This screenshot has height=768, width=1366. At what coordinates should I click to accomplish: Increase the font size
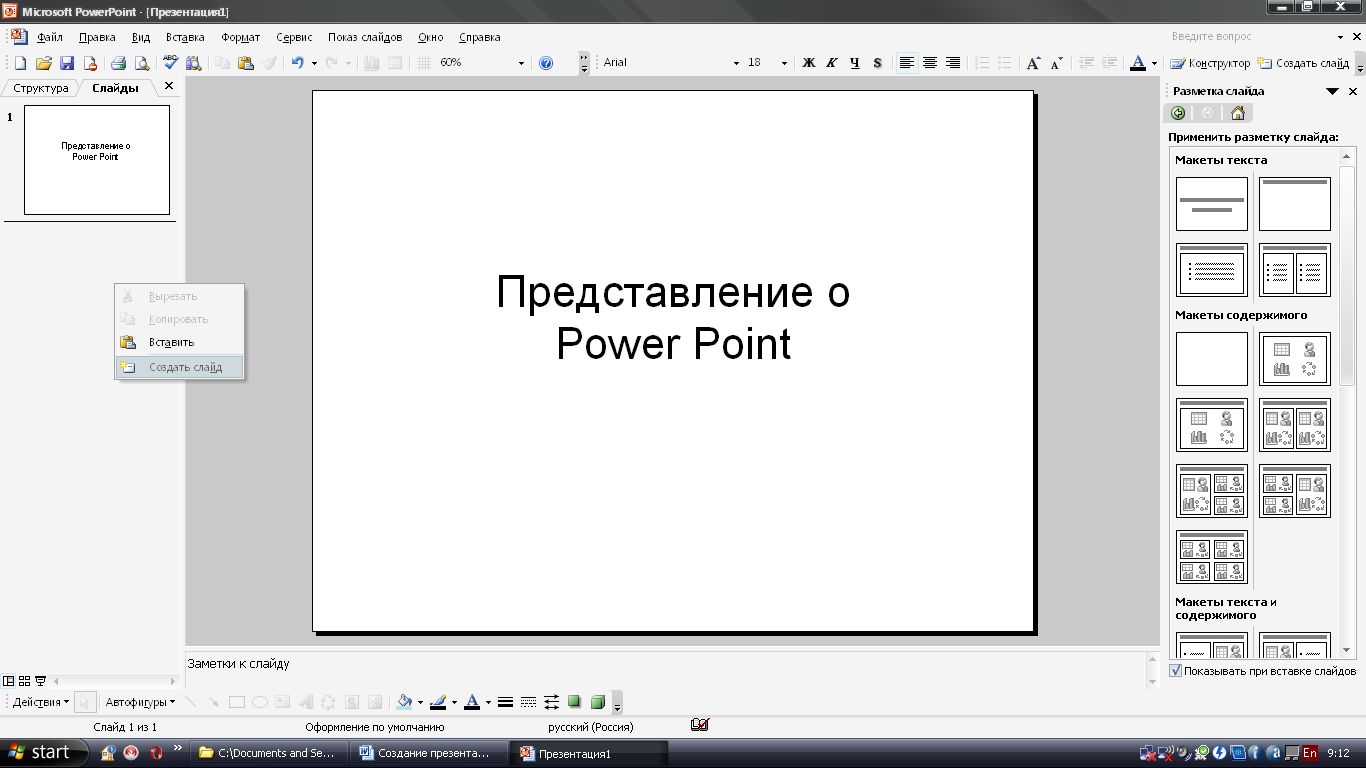pyautogui.click(x=1034, y=63)
